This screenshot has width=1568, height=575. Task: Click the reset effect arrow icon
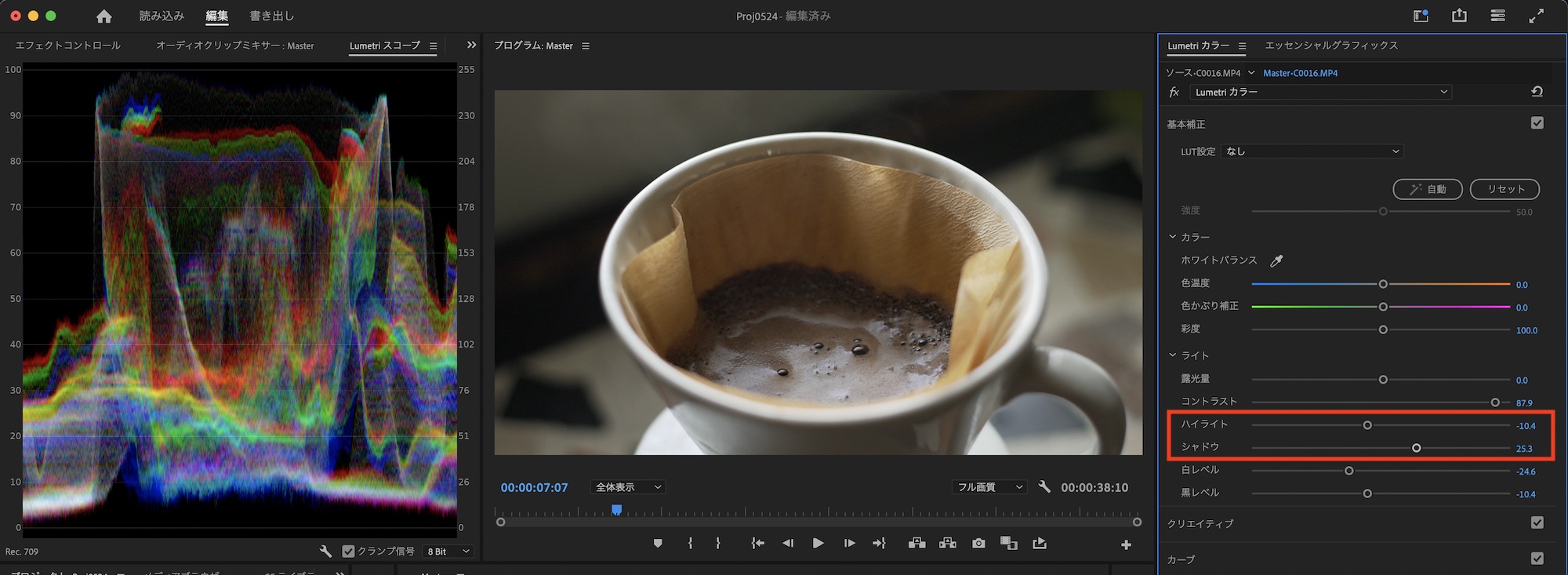1537,92
